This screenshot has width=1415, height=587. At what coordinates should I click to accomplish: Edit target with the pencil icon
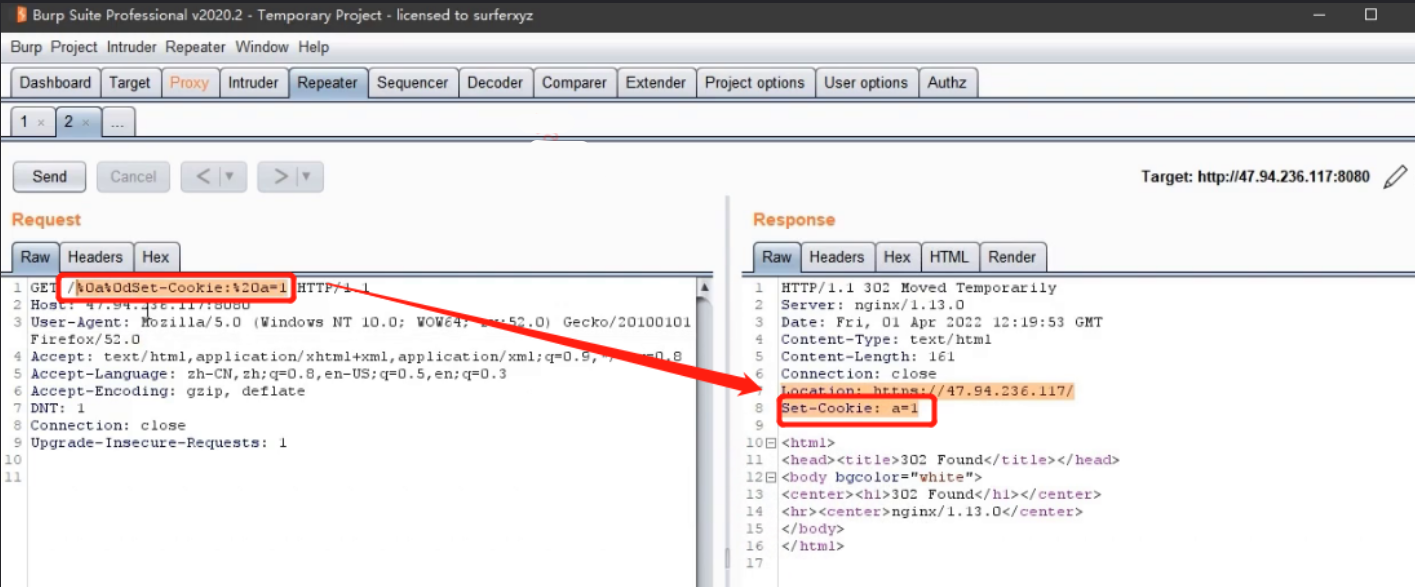pyautogui.click(x=1394, y=178)
